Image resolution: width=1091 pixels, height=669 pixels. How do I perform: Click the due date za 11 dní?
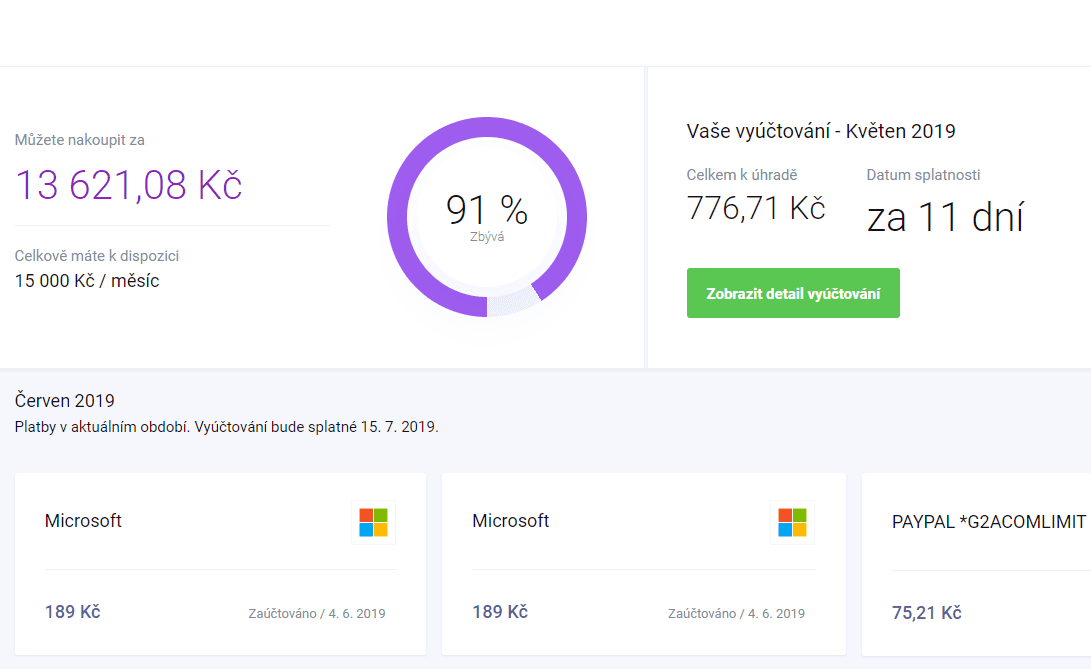point(945,217)
